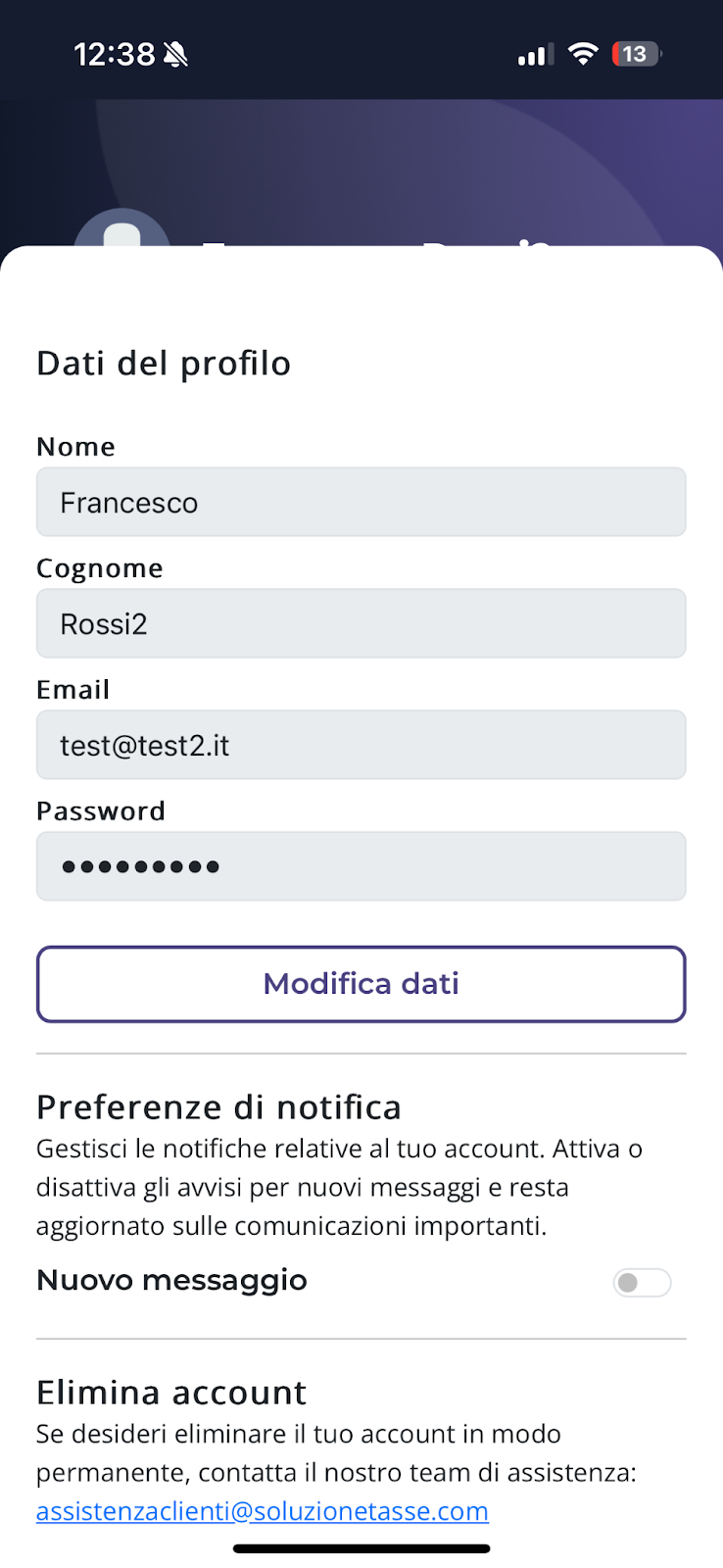Select the Cognome field with Rossi2
This screenshot has height=1568, width=723.
tap(361, 624)
